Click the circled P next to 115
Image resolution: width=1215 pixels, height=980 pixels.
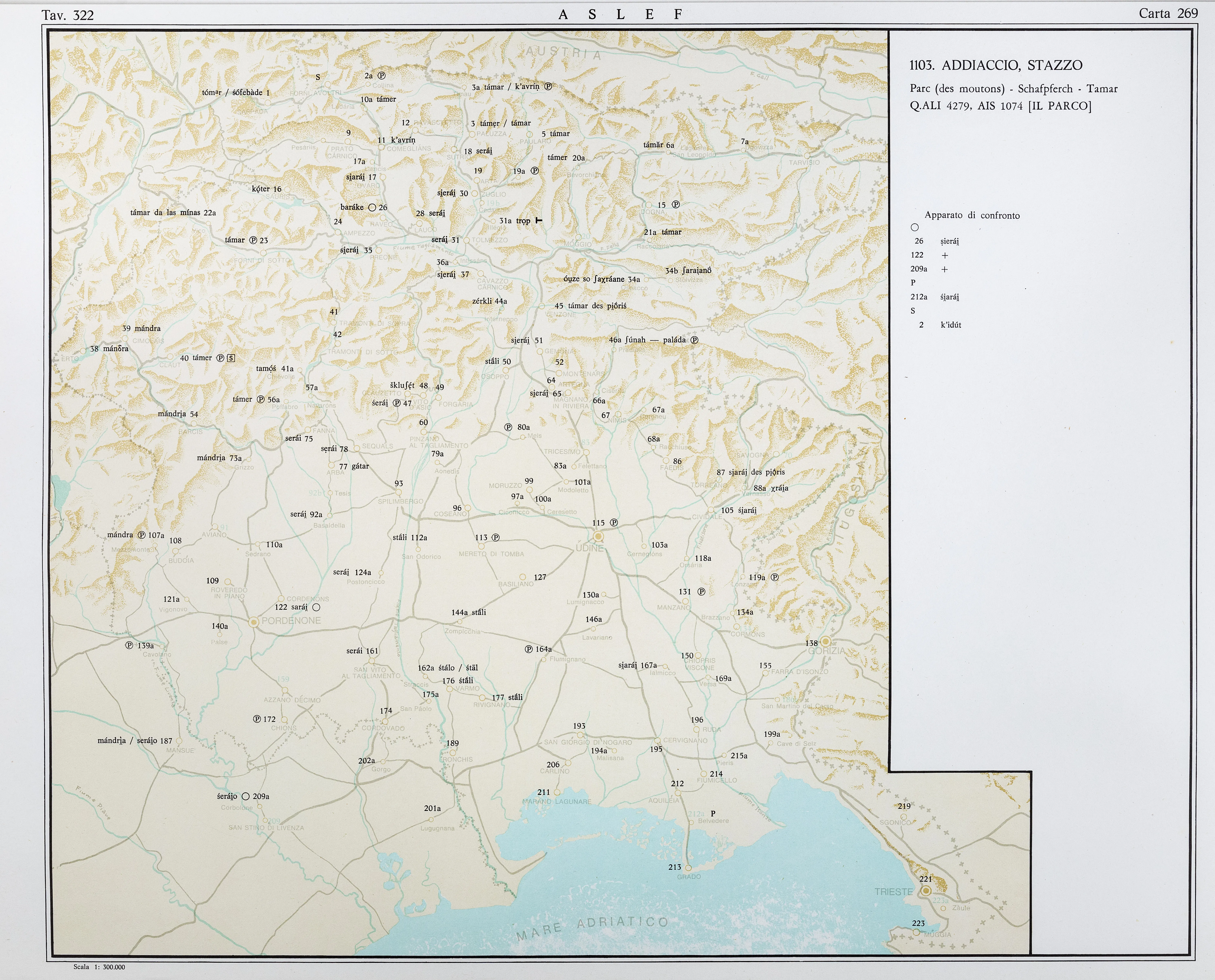614,523
